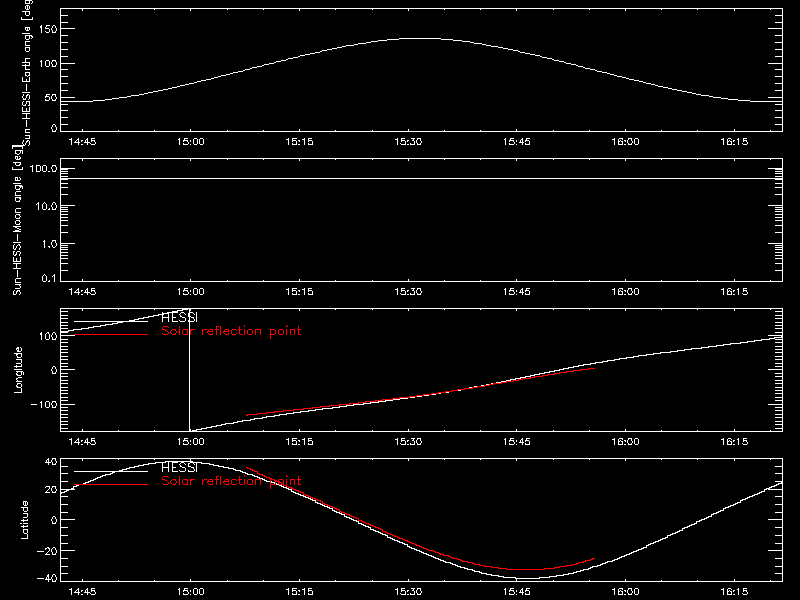Image resolution: width=800 pixels, height=600 pixels.
Task: Click the Sun-HESSI-Moon angle axis title
Action: click(17, 220)
